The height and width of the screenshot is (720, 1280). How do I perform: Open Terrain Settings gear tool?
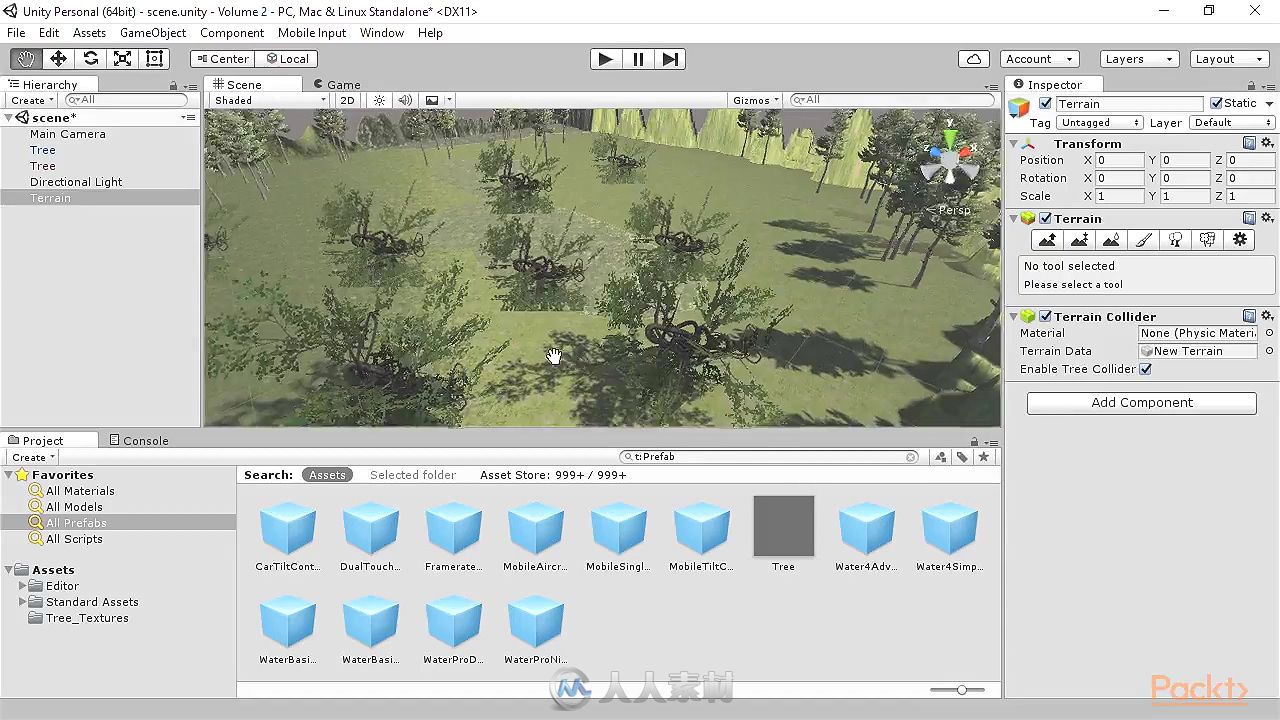point(1240,240)
